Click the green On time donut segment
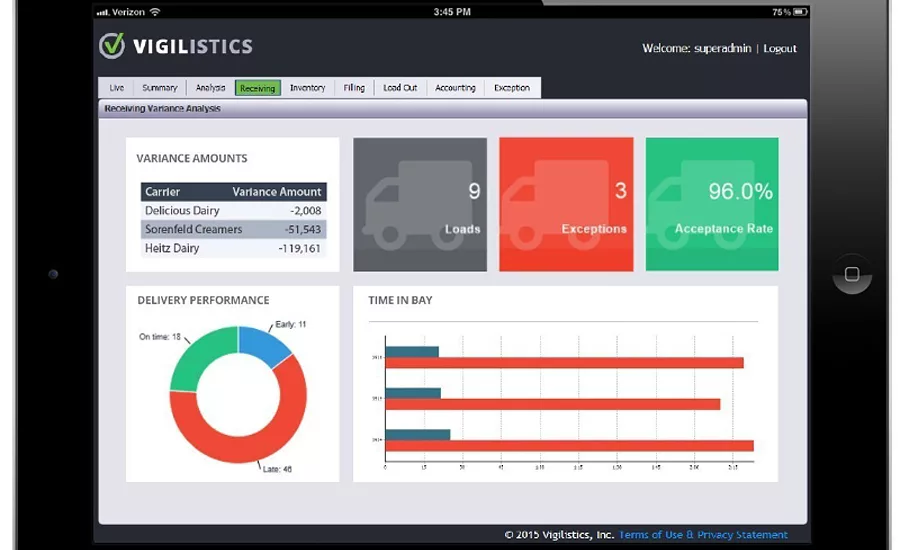The image size is (900, 550). click(197, 357)
